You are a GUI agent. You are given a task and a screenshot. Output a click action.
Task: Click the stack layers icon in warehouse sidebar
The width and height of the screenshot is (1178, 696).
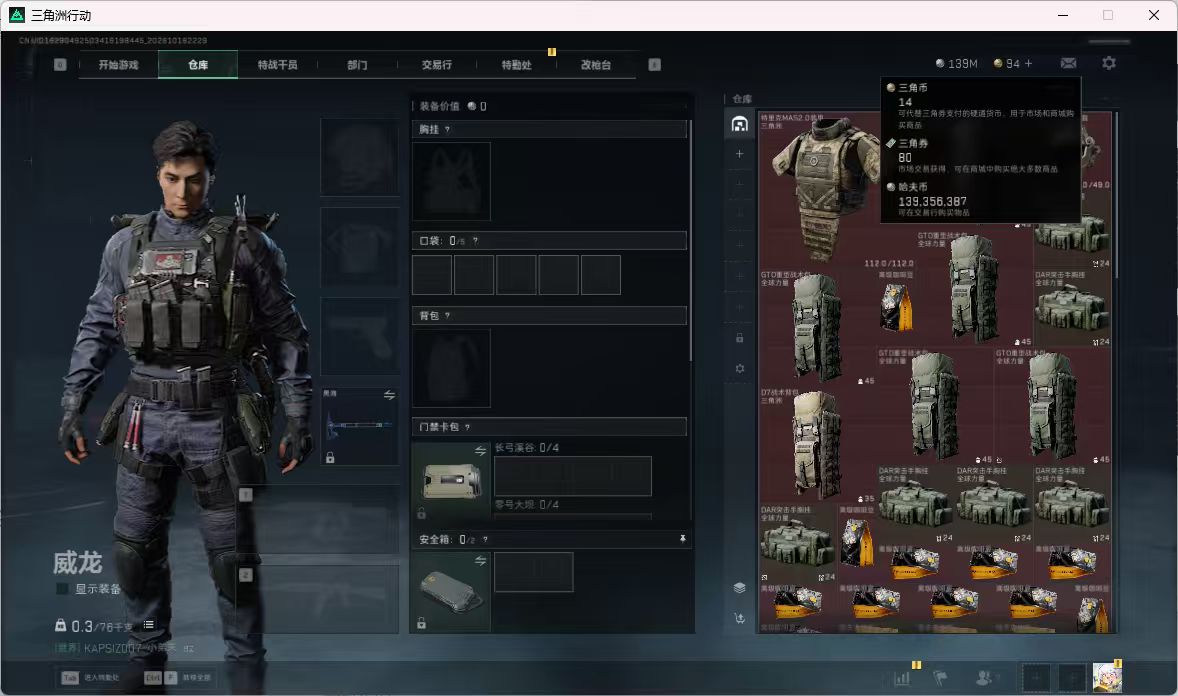(739, 588)
